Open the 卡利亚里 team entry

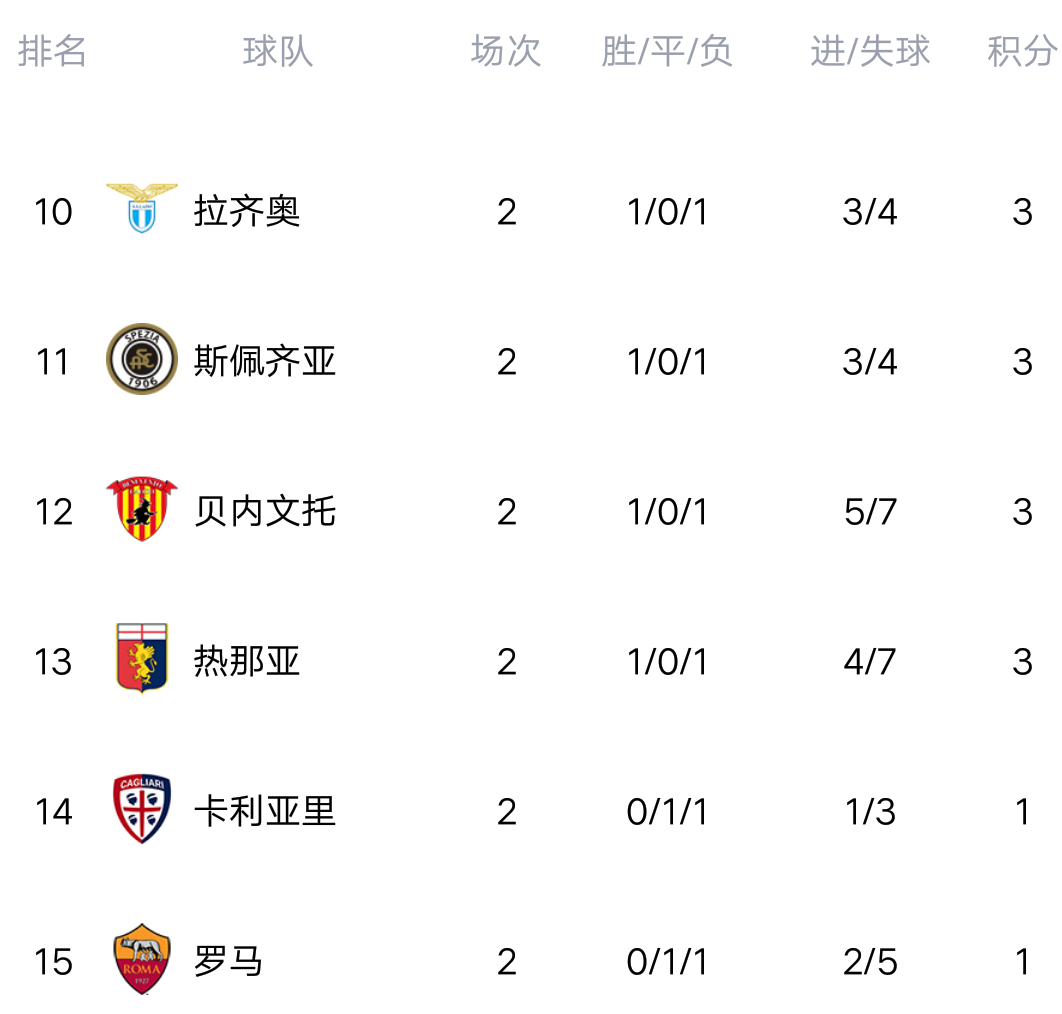265,811
